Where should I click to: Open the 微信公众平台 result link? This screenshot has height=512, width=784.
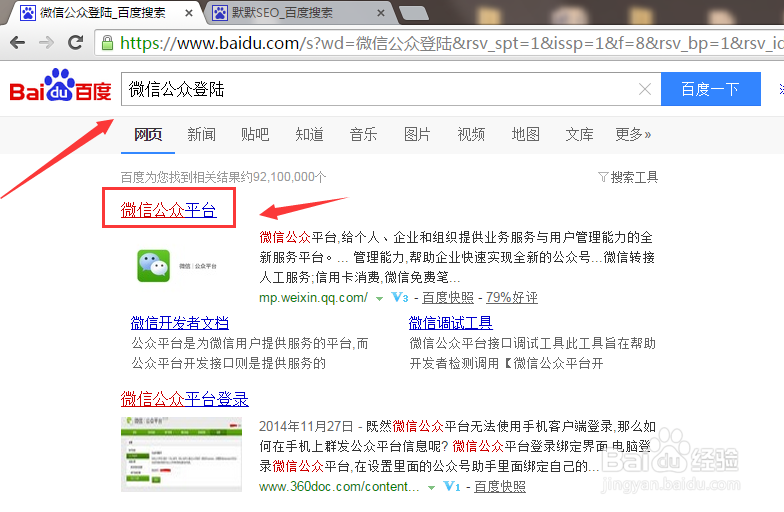click(x=168, y=210)
